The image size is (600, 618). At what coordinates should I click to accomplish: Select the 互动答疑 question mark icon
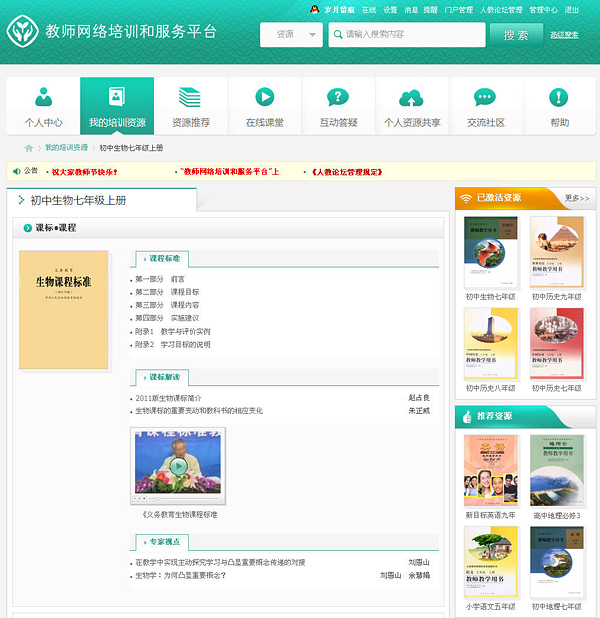[x=338, y=98]
